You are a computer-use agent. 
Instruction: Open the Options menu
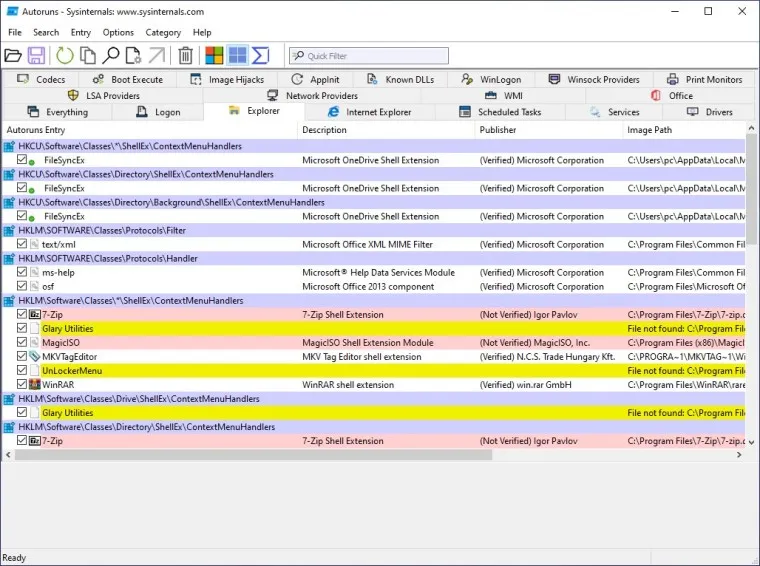coord(118,32)
